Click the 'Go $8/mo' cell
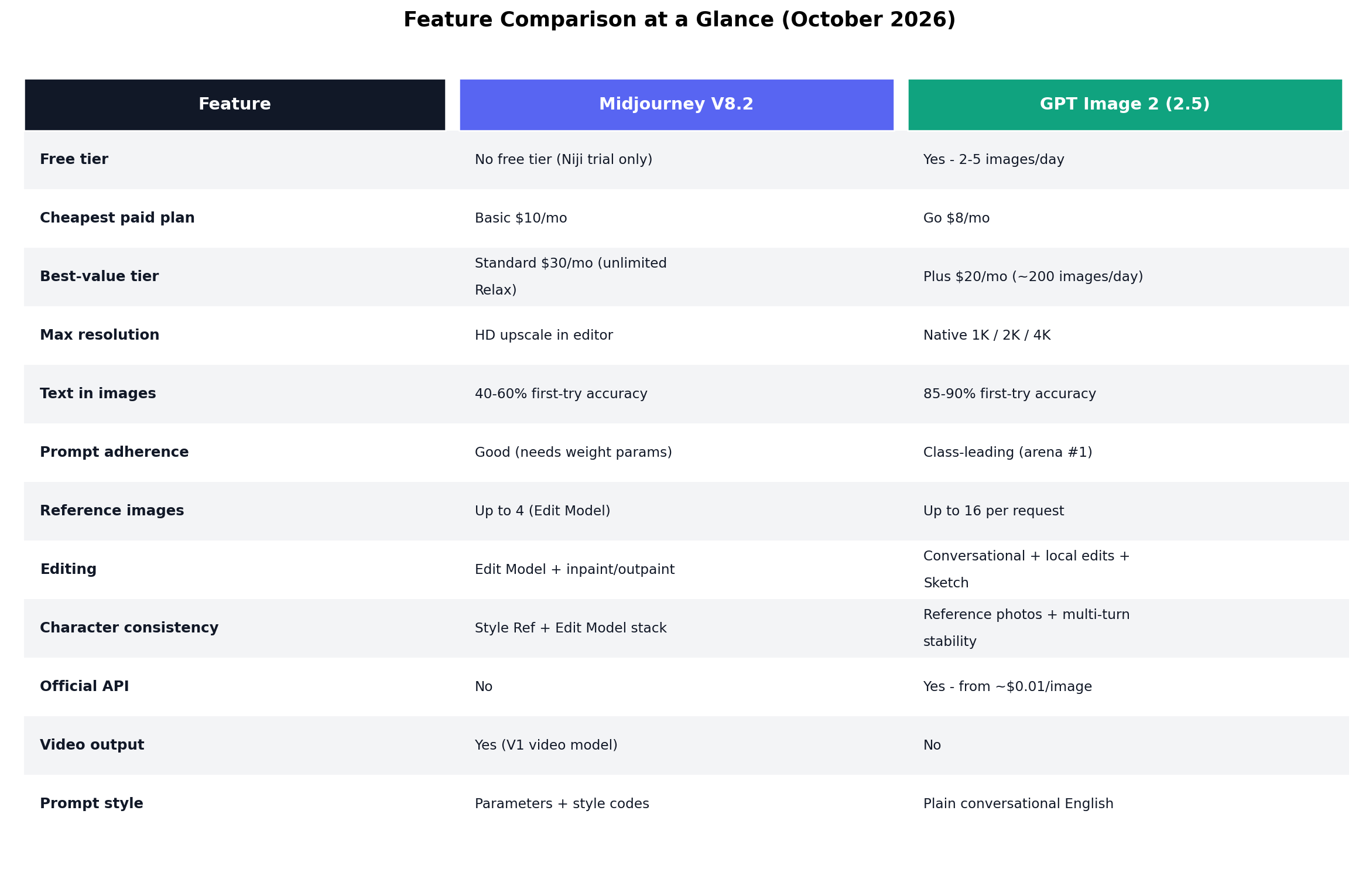 (x=956, y=218)
